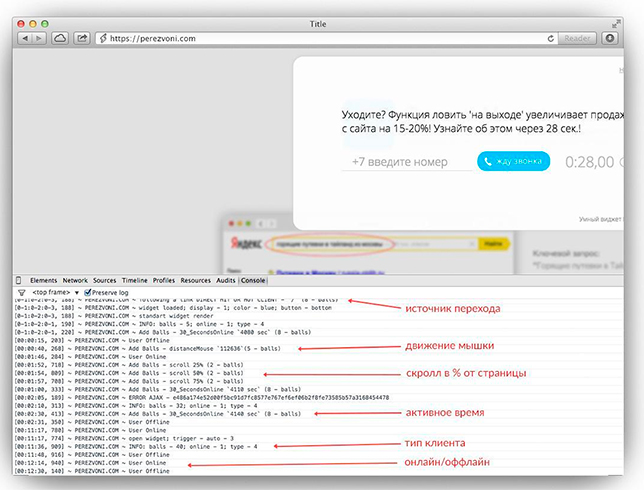Switch to the Network tab
This screenshot has height=490, width=644.
click(x=75, y=281)
